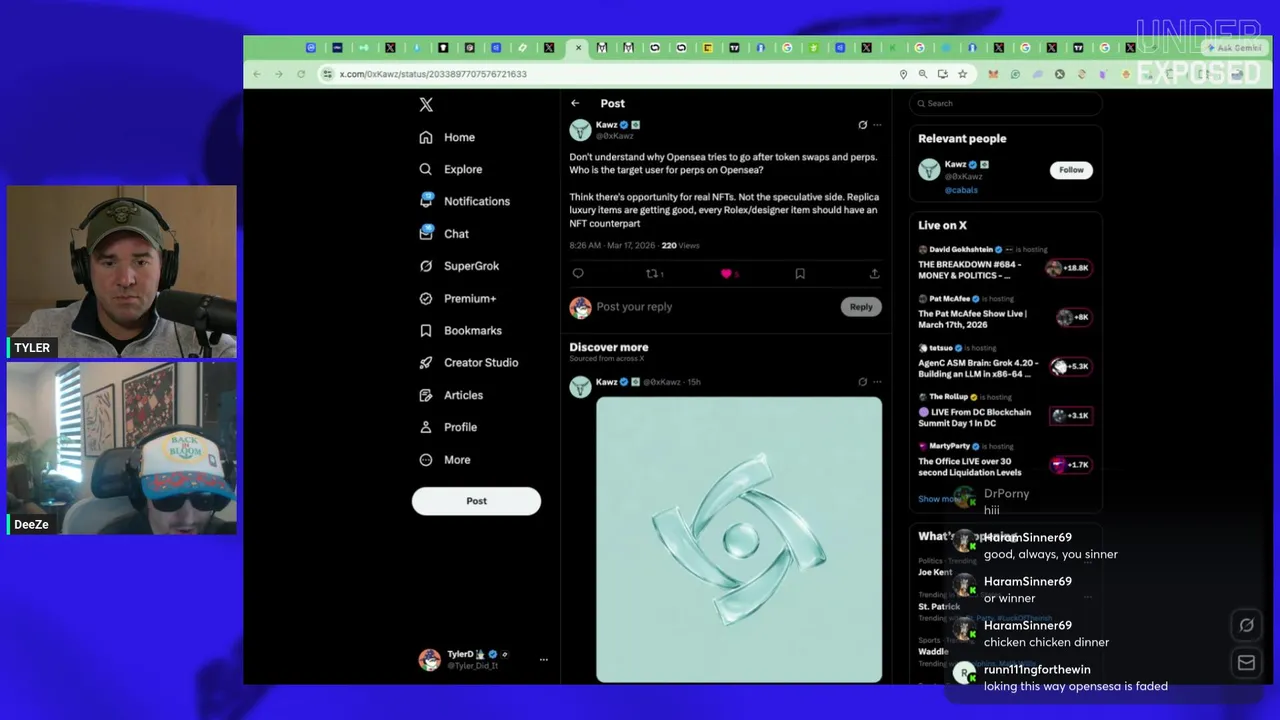The height and width of the screenshot is (720, 1280).
Task: Follow Kawz in Relevant people
Action: (1071, 170)
